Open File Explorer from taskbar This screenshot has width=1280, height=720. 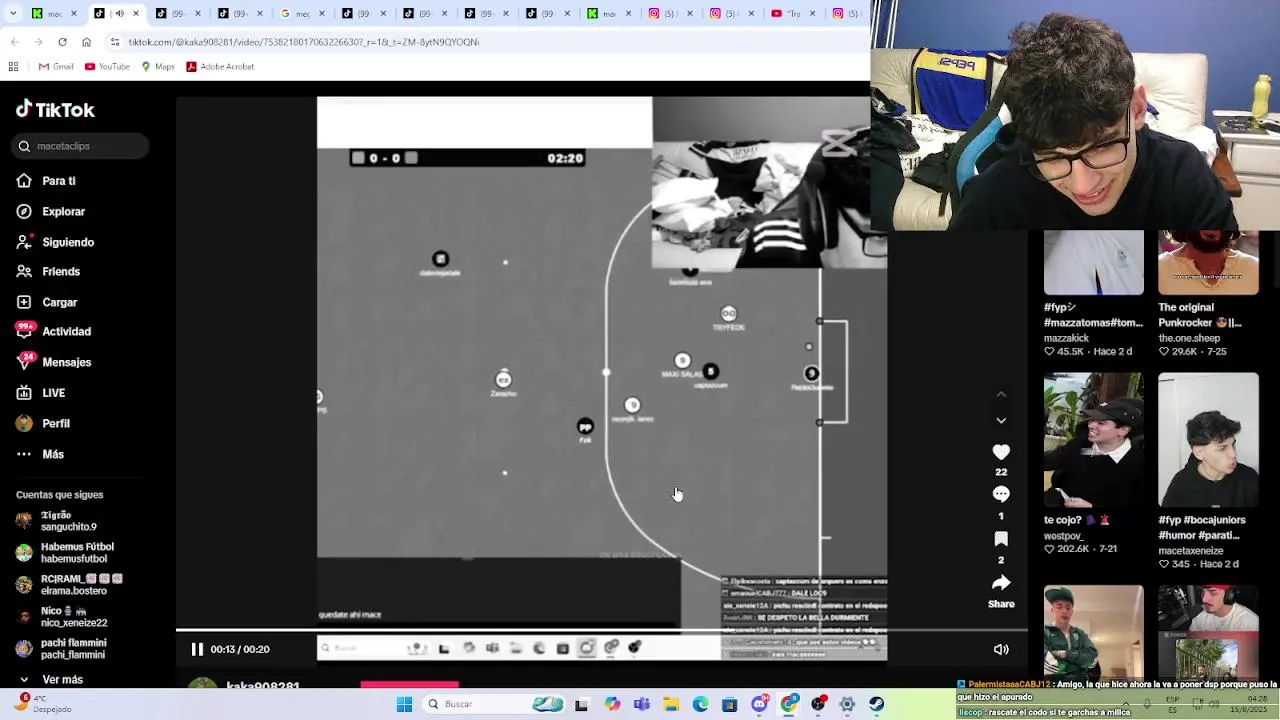tap(671, 704)
